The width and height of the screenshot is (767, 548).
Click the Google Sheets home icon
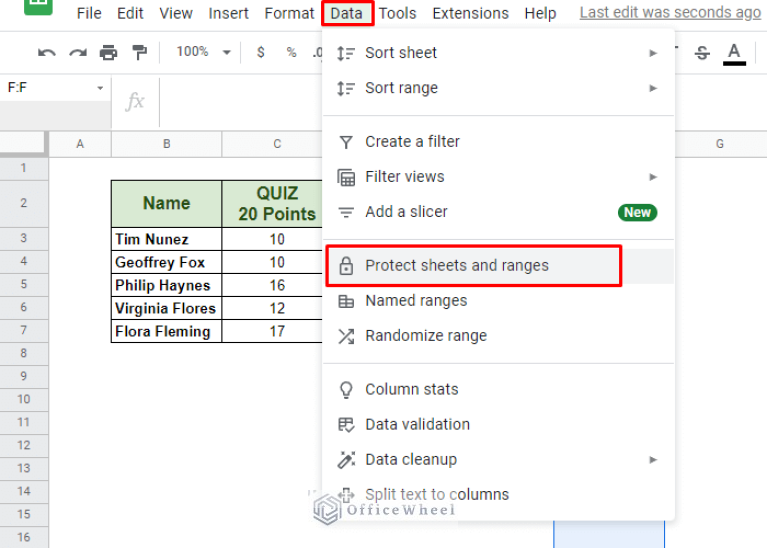click(x=38, y=6)
